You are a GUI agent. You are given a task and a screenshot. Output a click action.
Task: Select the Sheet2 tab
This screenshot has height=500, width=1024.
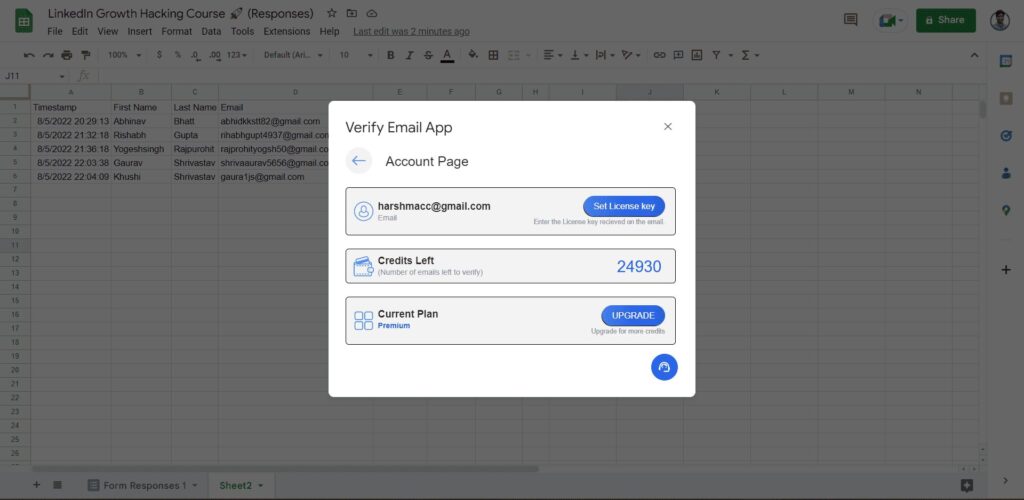click(x=241, y=486)
